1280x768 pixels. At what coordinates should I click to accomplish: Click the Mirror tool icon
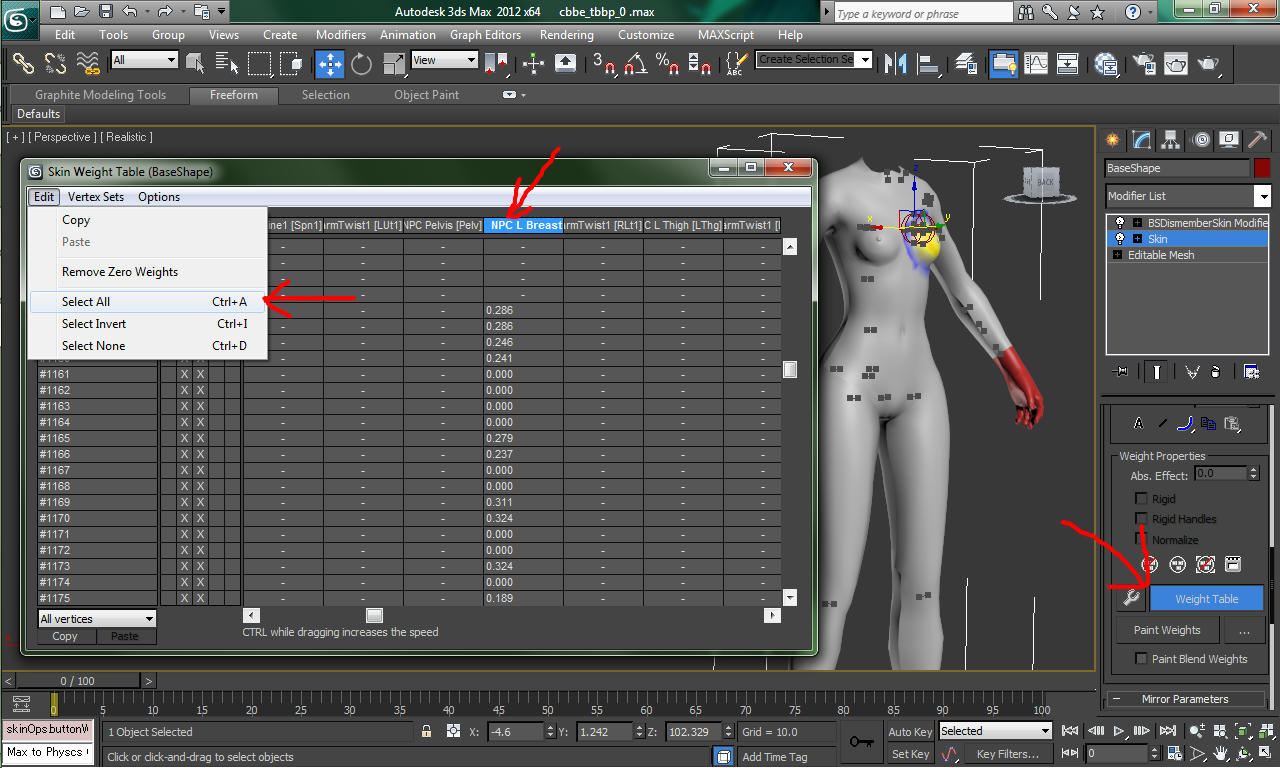pos(896,63)
